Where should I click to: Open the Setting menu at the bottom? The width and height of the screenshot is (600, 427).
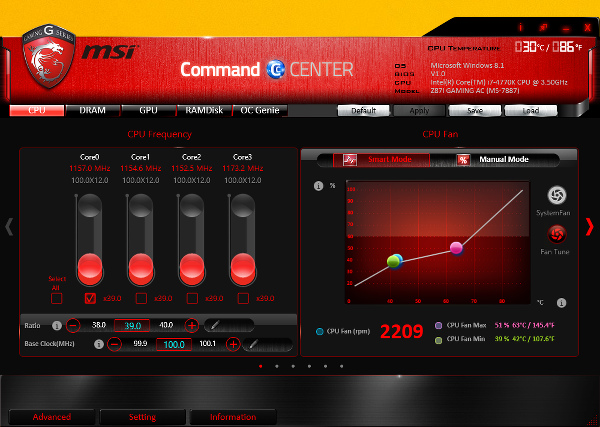click(142, 417)
